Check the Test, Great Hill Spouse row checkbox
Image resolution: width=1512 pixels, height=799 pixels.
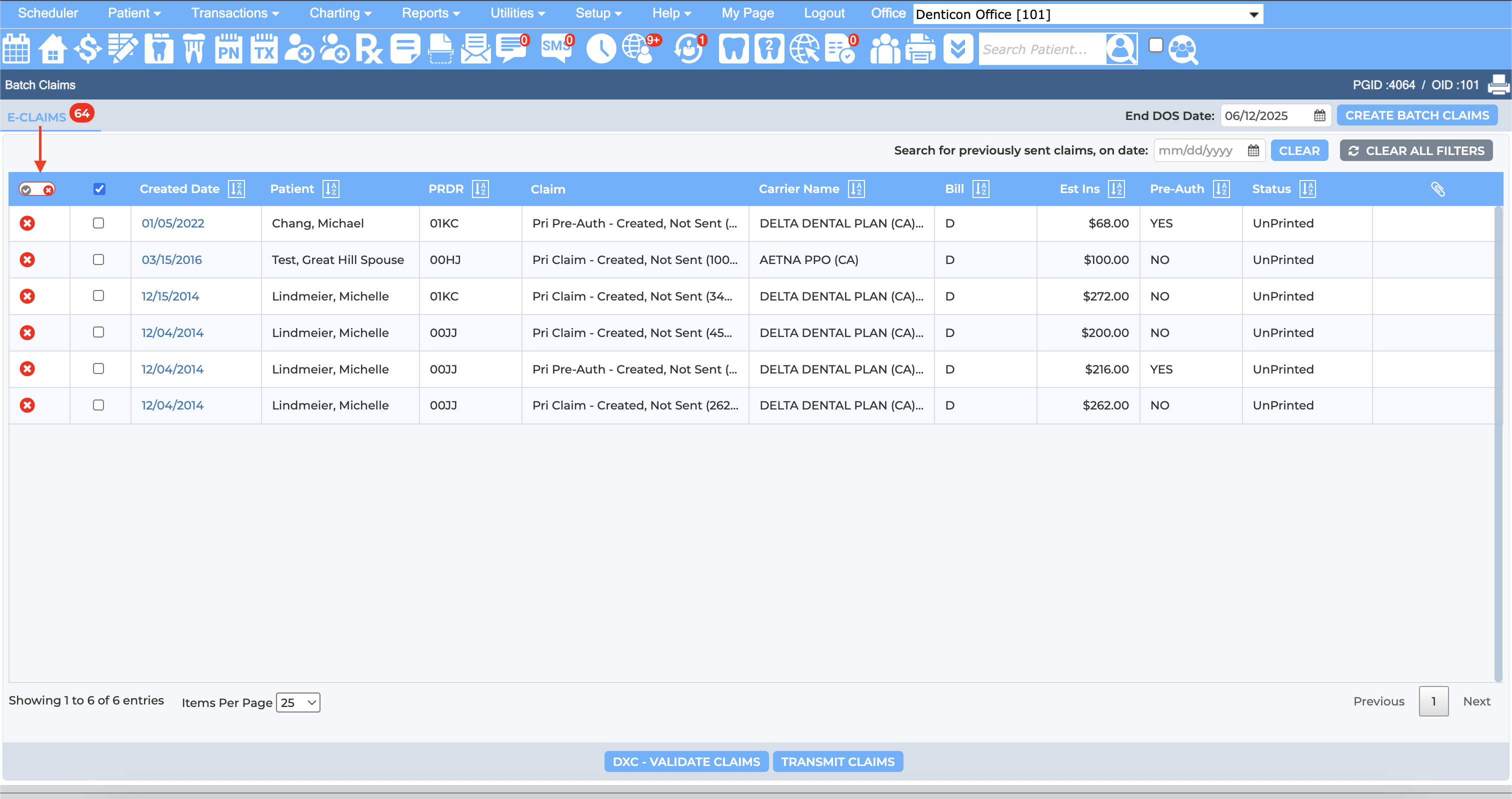98,259
